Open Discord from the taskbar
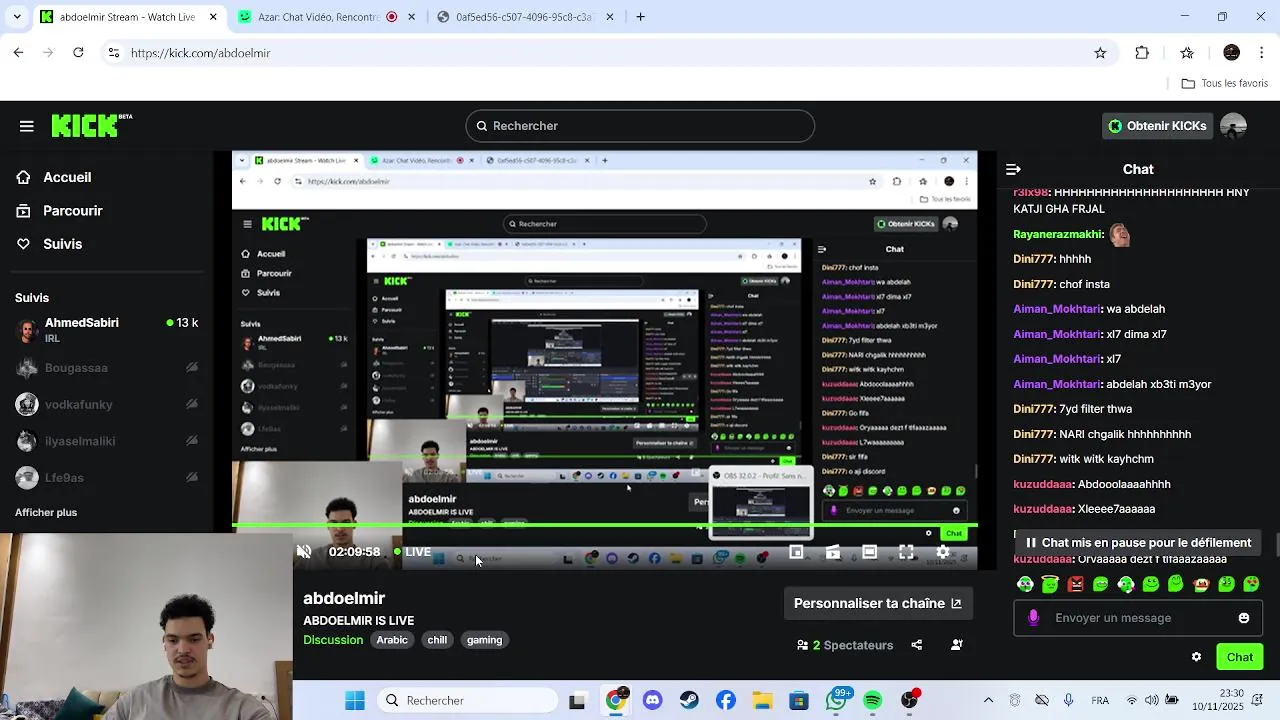The height and width of the screenshot is (720, 1280). click(653, 701)
